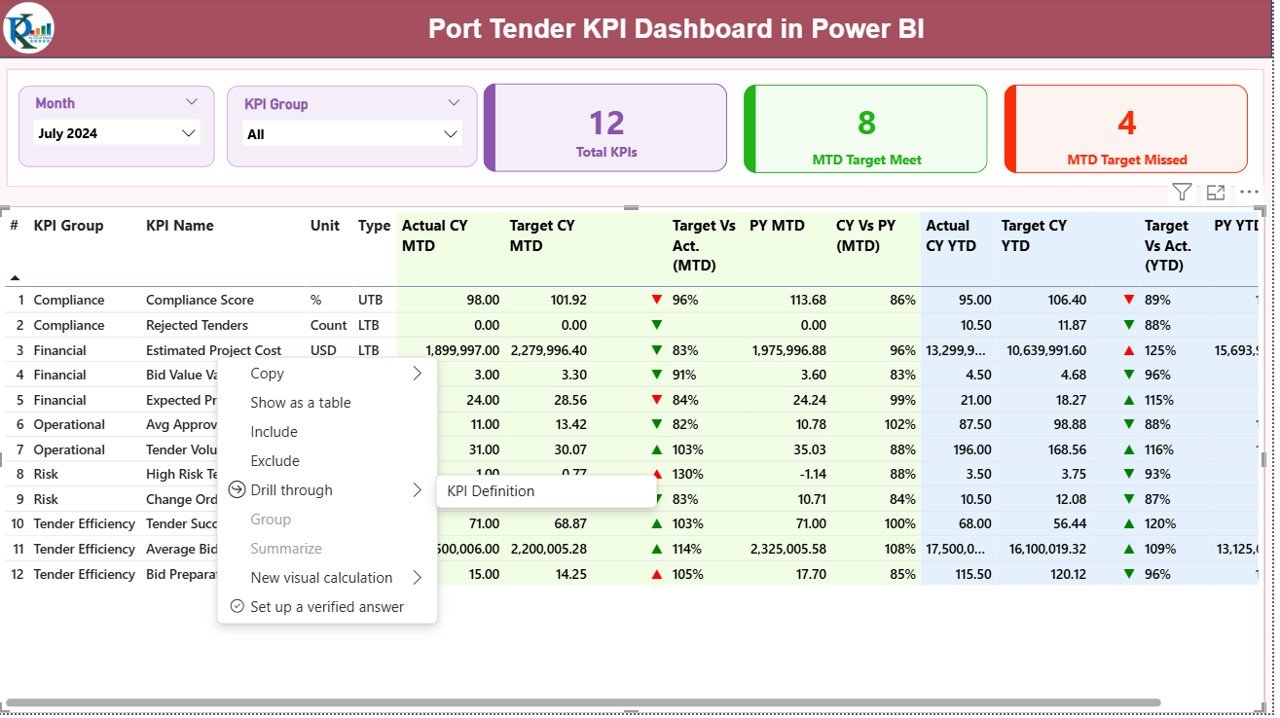Image resolution: width=1280 pixels, height=718 pixels.
Task: Select Show as a table
Action: (x=300, y=402)
